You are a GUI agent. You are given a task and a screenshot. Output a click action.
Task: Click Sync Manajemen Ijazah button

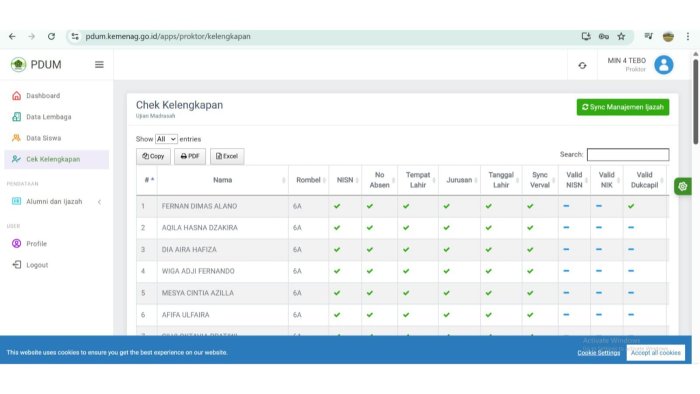623,107
